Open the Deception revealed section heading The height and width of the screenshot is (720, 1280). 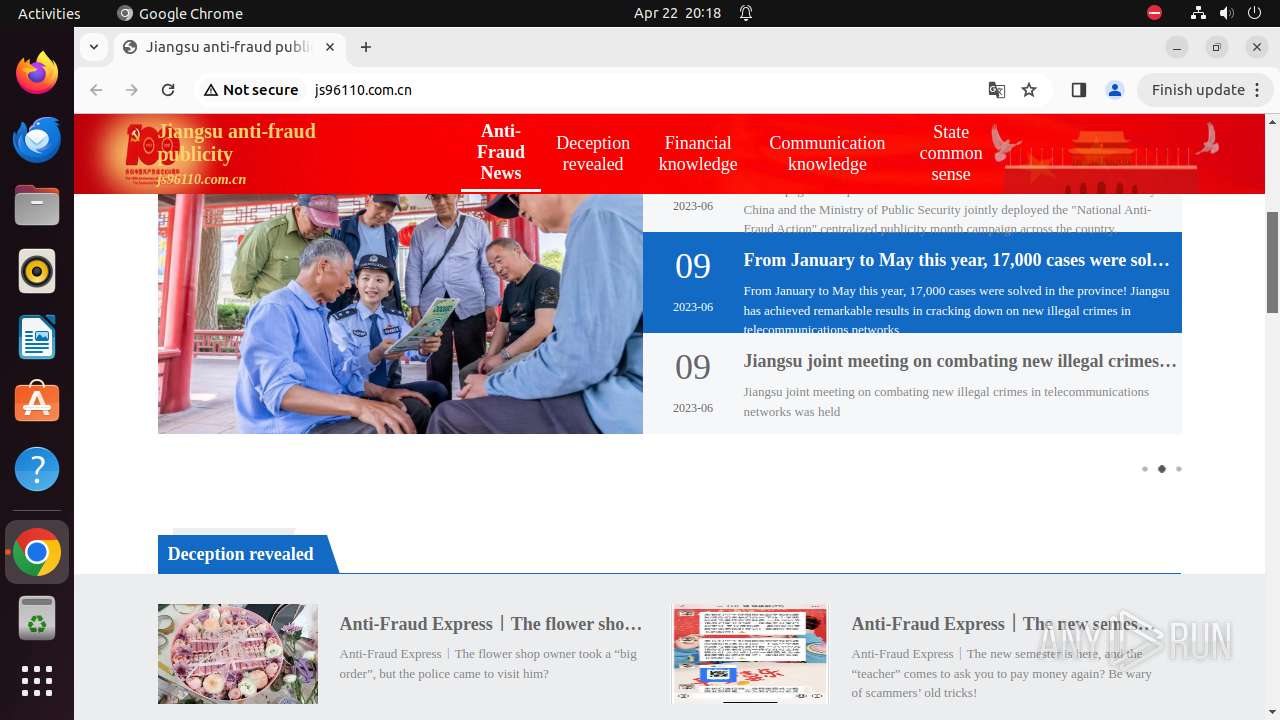(x=241, y=554)
